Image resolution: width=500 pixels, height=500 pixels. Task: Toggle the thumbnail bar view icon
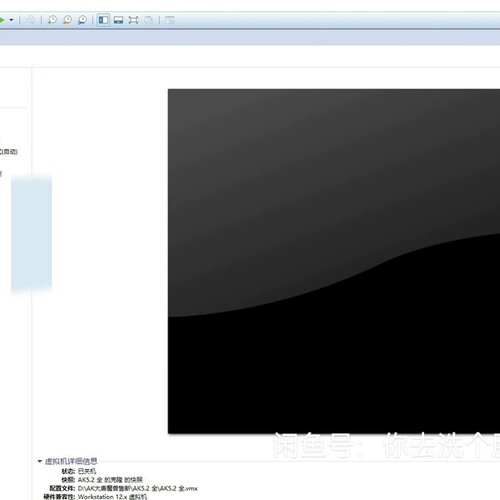pos(118,20)
